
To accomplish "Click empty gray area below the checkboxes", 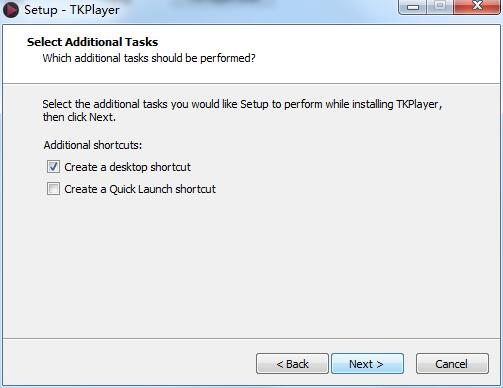I will [250, 267].
